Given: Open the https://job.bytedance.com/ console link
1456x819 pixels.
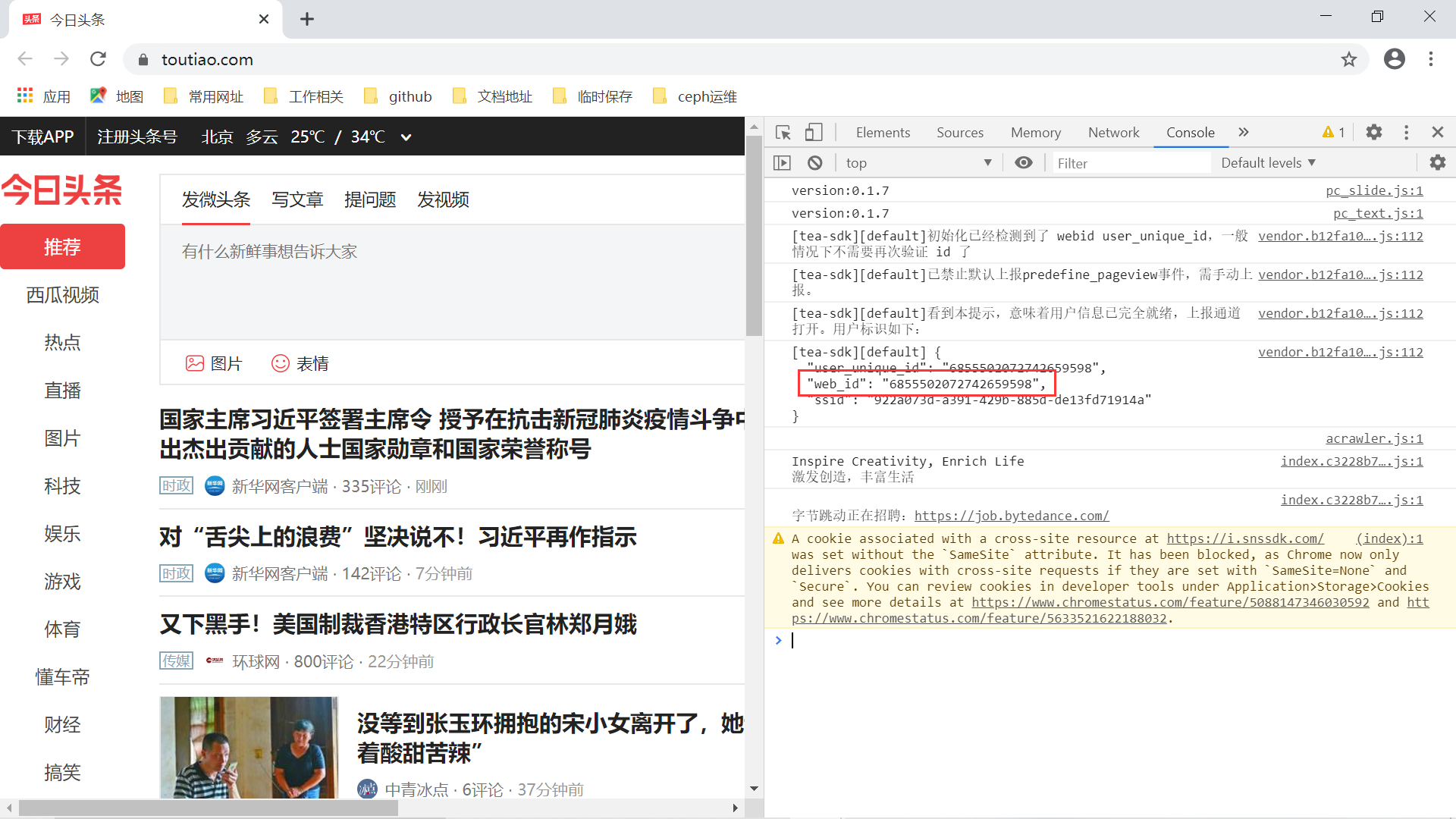Looking at the screenshot, I should (x=1012, y=516).
